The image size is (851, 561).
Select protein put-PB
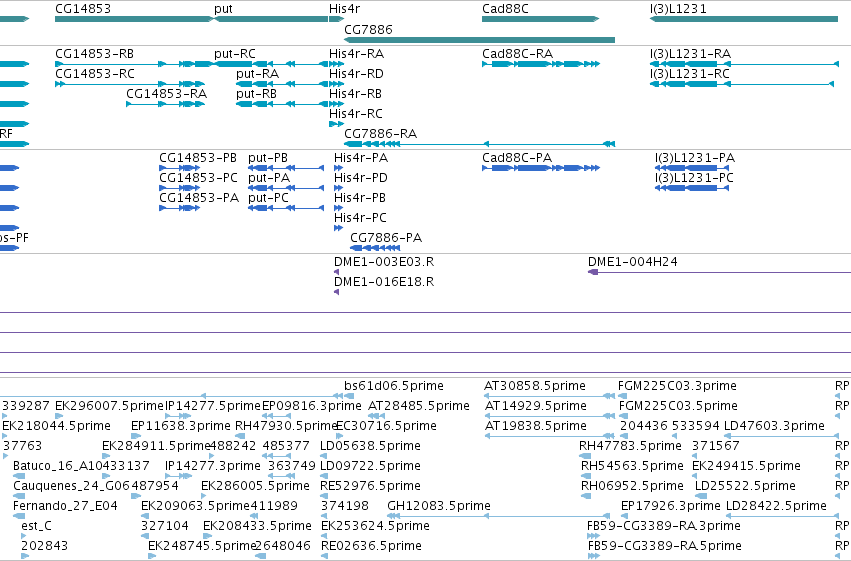(x=286, y=168)
